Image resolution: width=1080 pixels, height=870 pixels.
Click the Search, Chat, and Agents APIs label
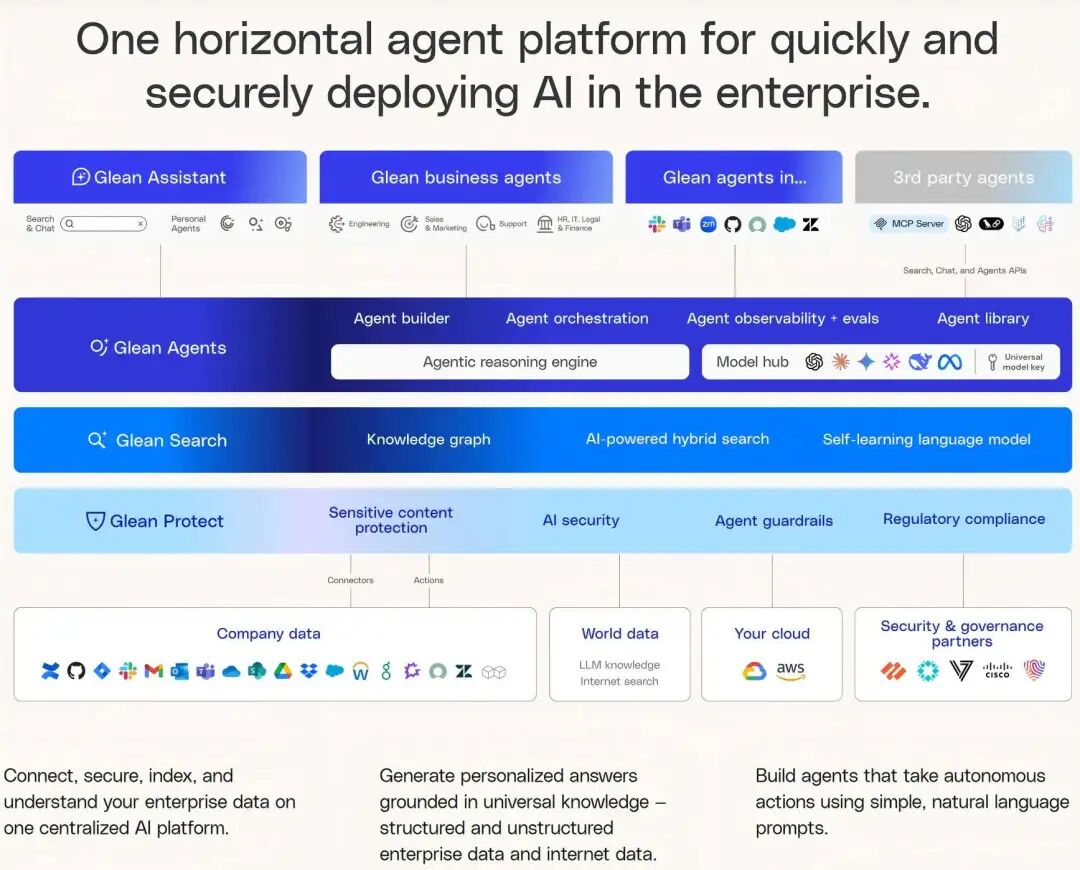click(x=964, y=271)
